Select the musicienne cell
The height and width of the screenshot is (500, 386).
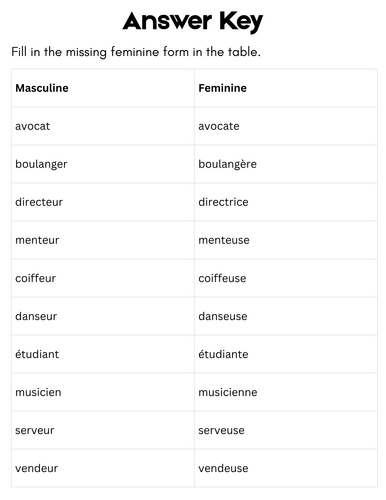286,392
